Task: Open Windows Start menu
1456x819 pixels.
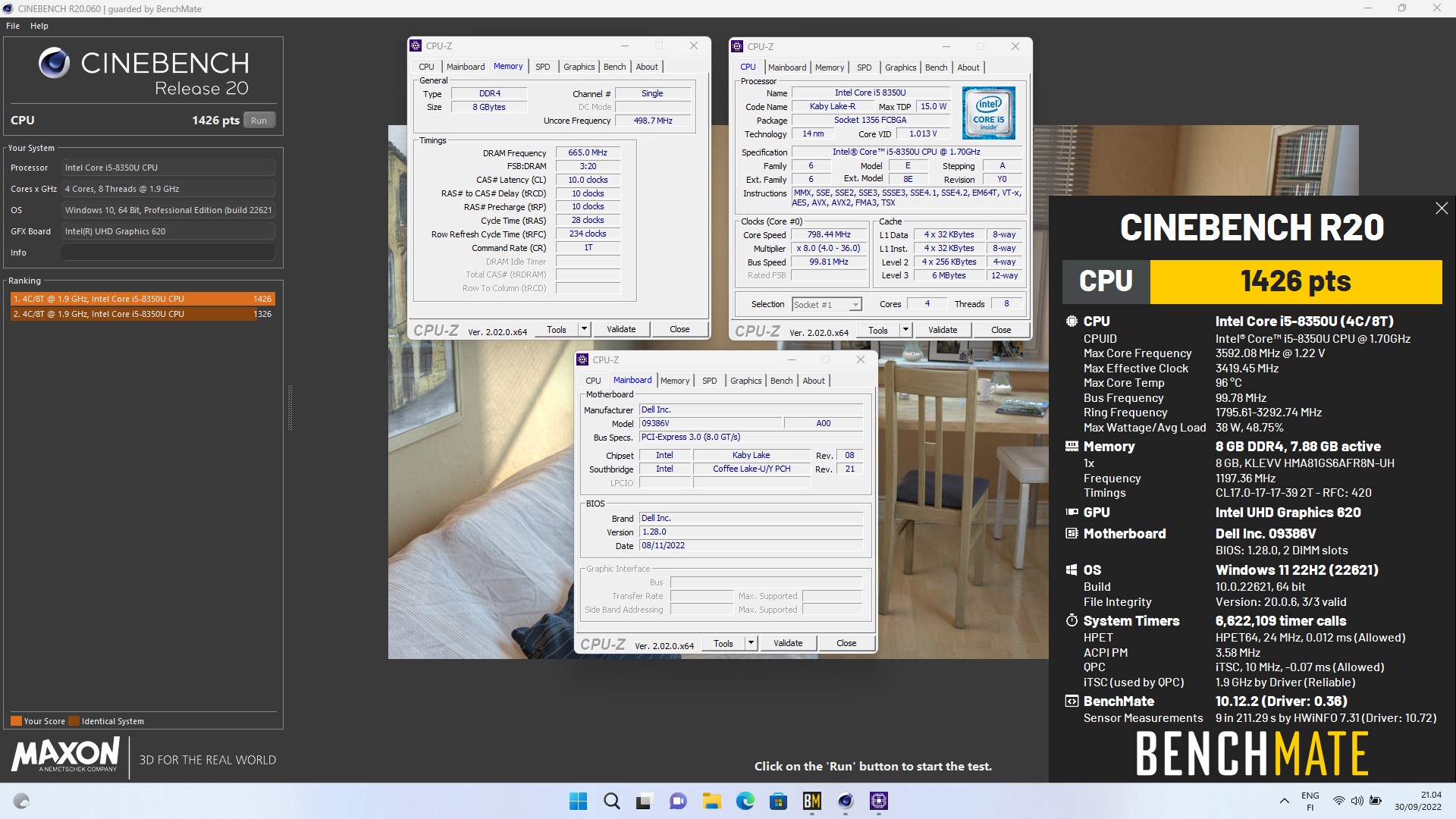Action: coord(578,801)
